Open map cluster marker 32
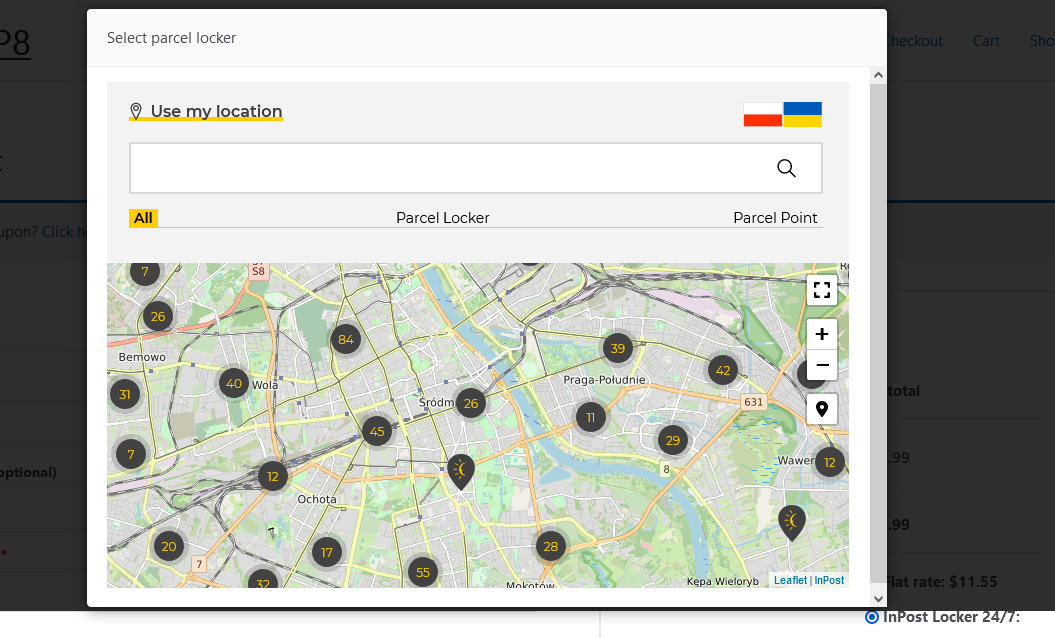The image size is (1055, 638). [x=263, y=580]
